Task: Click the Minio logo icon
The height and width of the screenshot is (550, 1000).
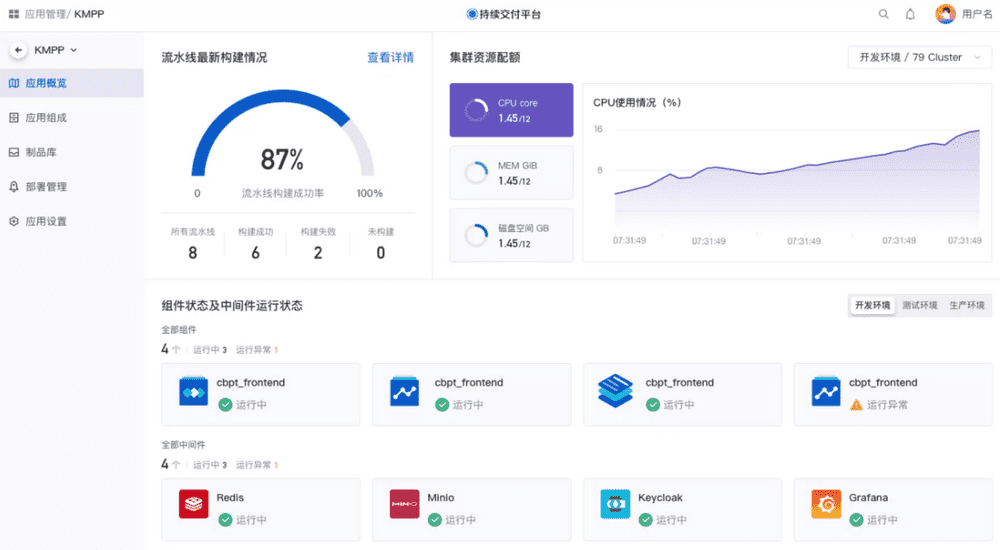Action: coord(404,504)
